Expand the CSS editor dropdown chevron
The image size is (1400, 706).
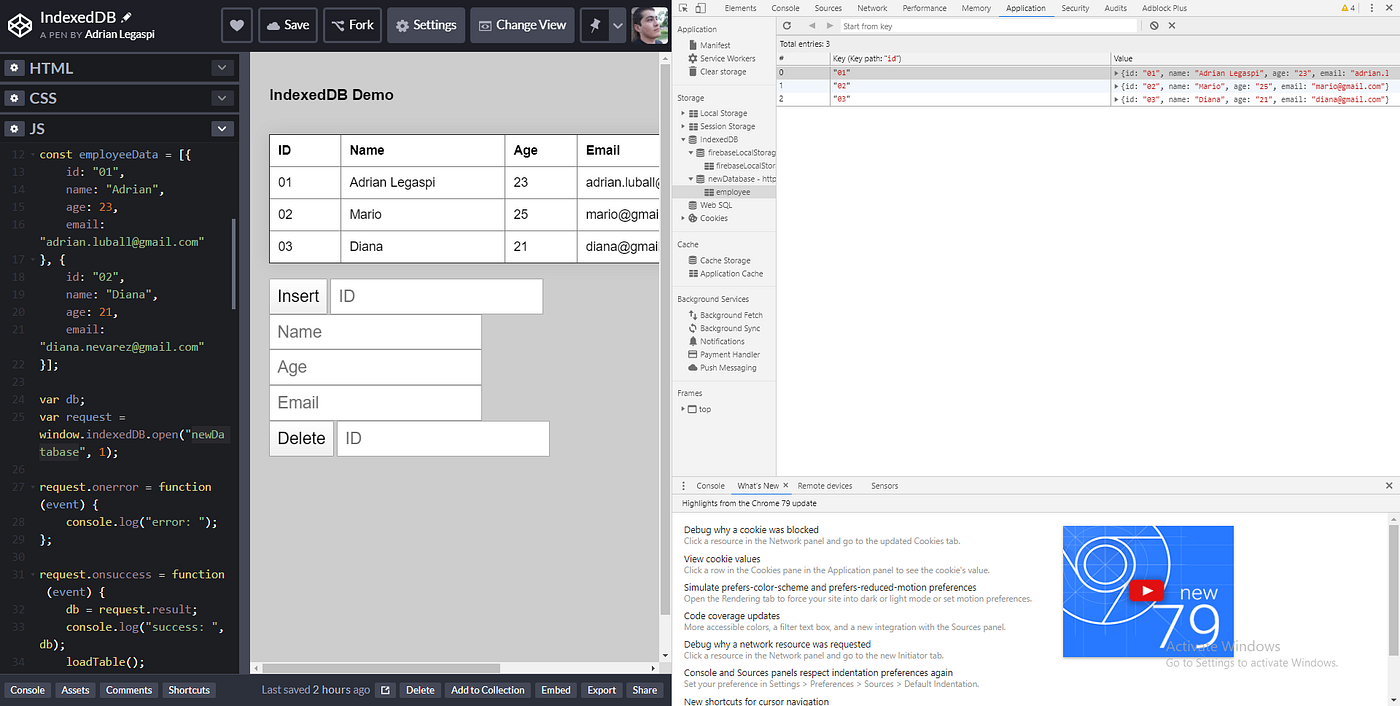tap(223, 98)
